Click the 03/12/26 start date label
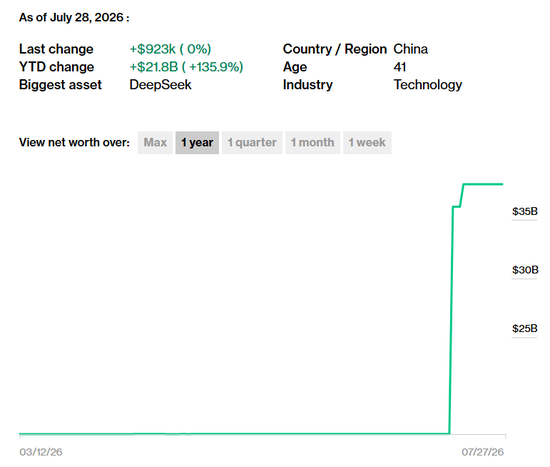The image size is (550, 467). 41,452
